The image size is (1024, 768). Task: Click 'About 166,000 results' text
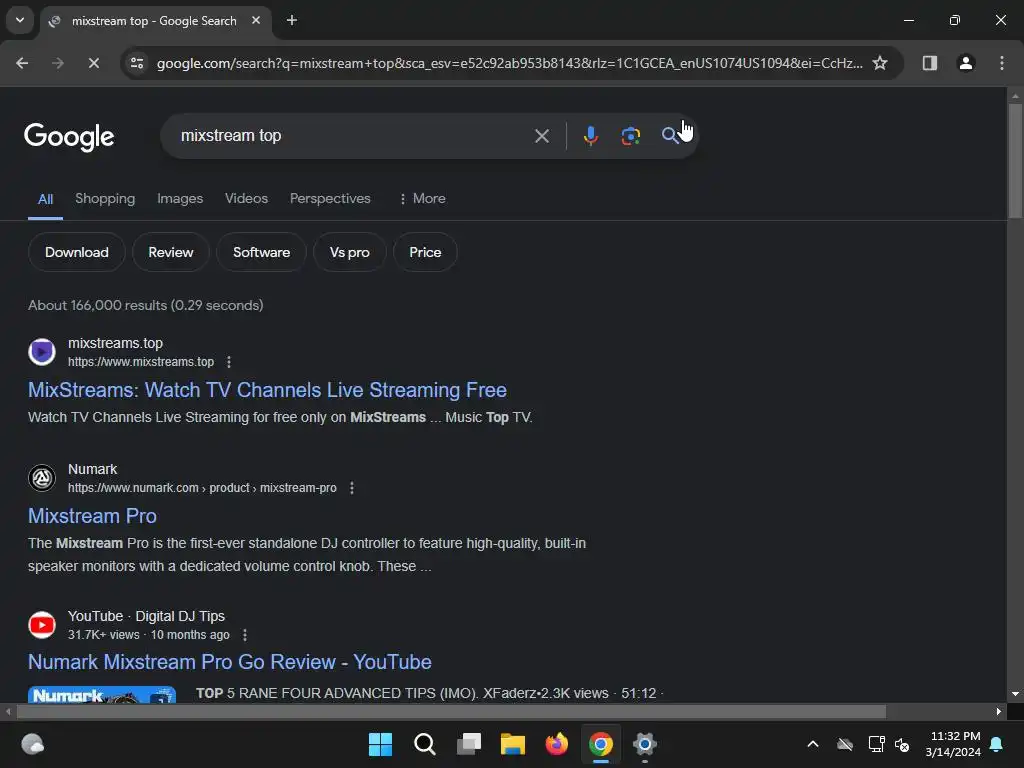tap(97, 305)
